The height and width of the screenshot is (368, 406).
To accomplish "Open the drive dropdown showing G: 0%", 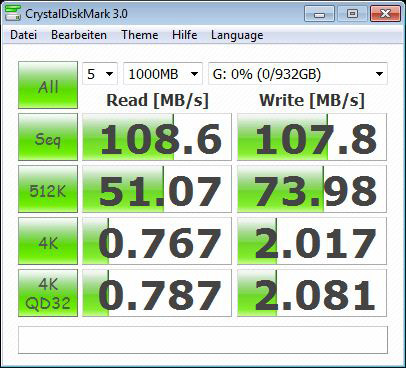I will [x=298, y=74].
